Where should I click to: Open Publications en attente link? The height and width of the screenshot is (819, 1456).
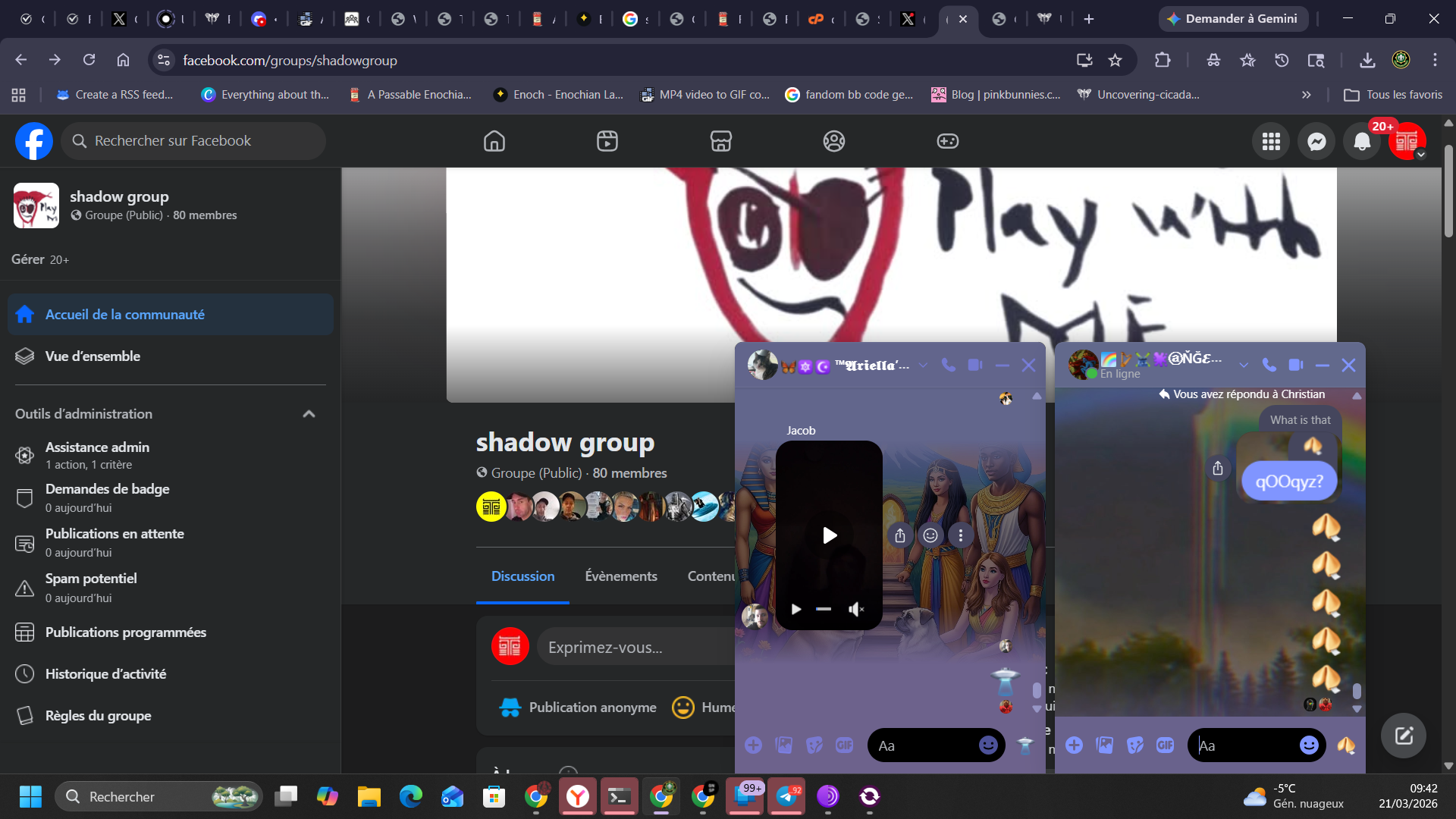pyautogui.click(x=115, y=534)
